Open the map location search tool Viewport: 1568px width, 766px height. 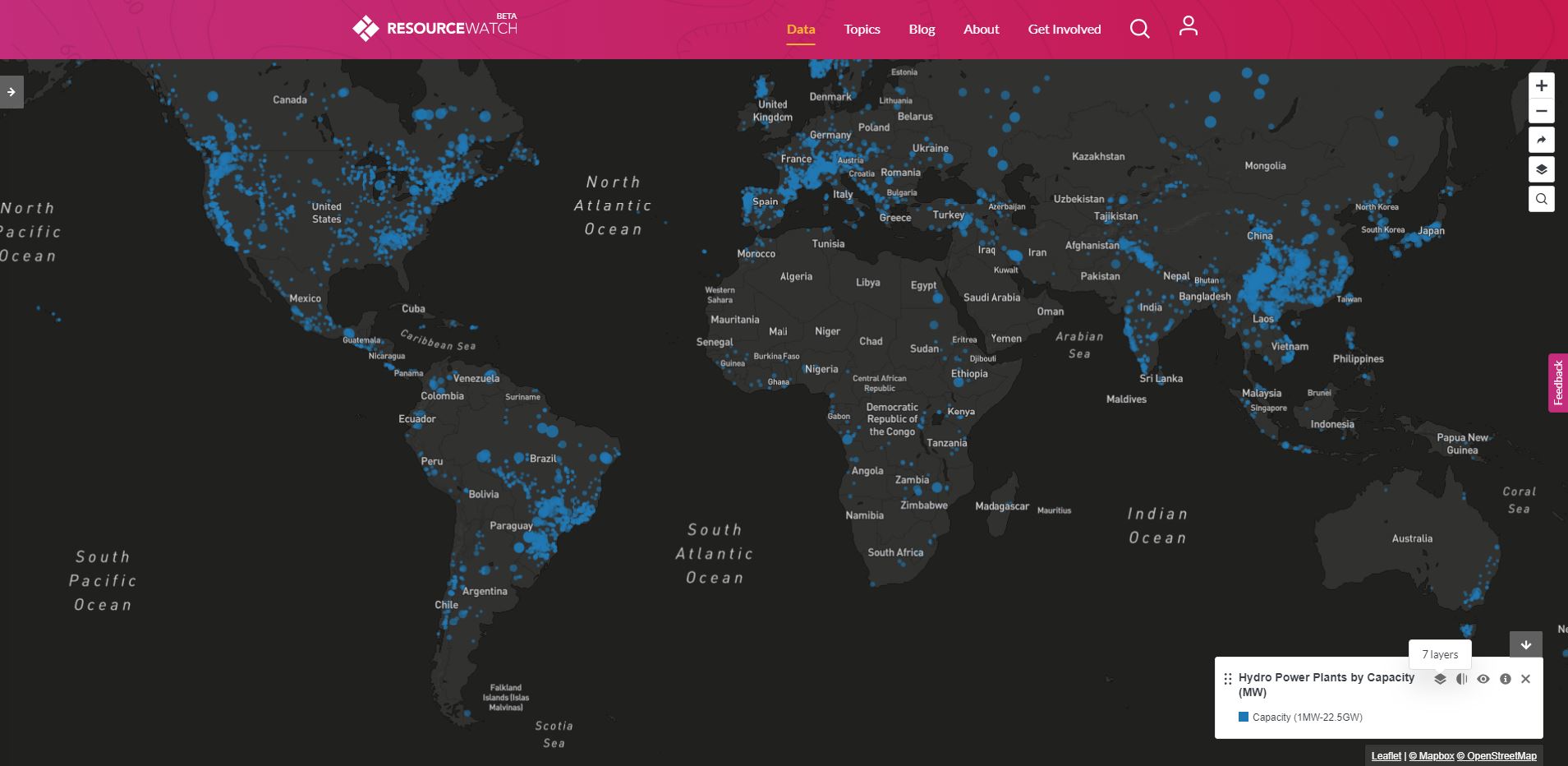pyautogui.click(x=1541, y=199)
